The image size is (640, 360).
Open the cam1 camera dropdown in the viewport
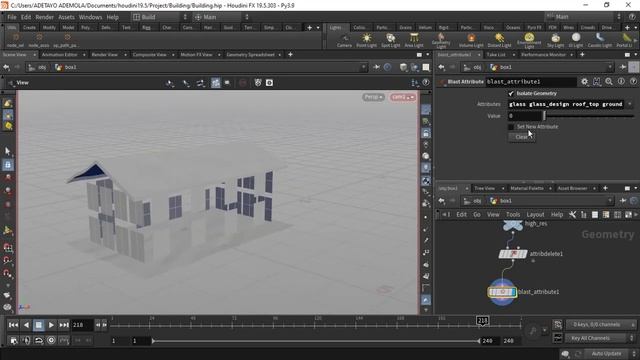403,97
